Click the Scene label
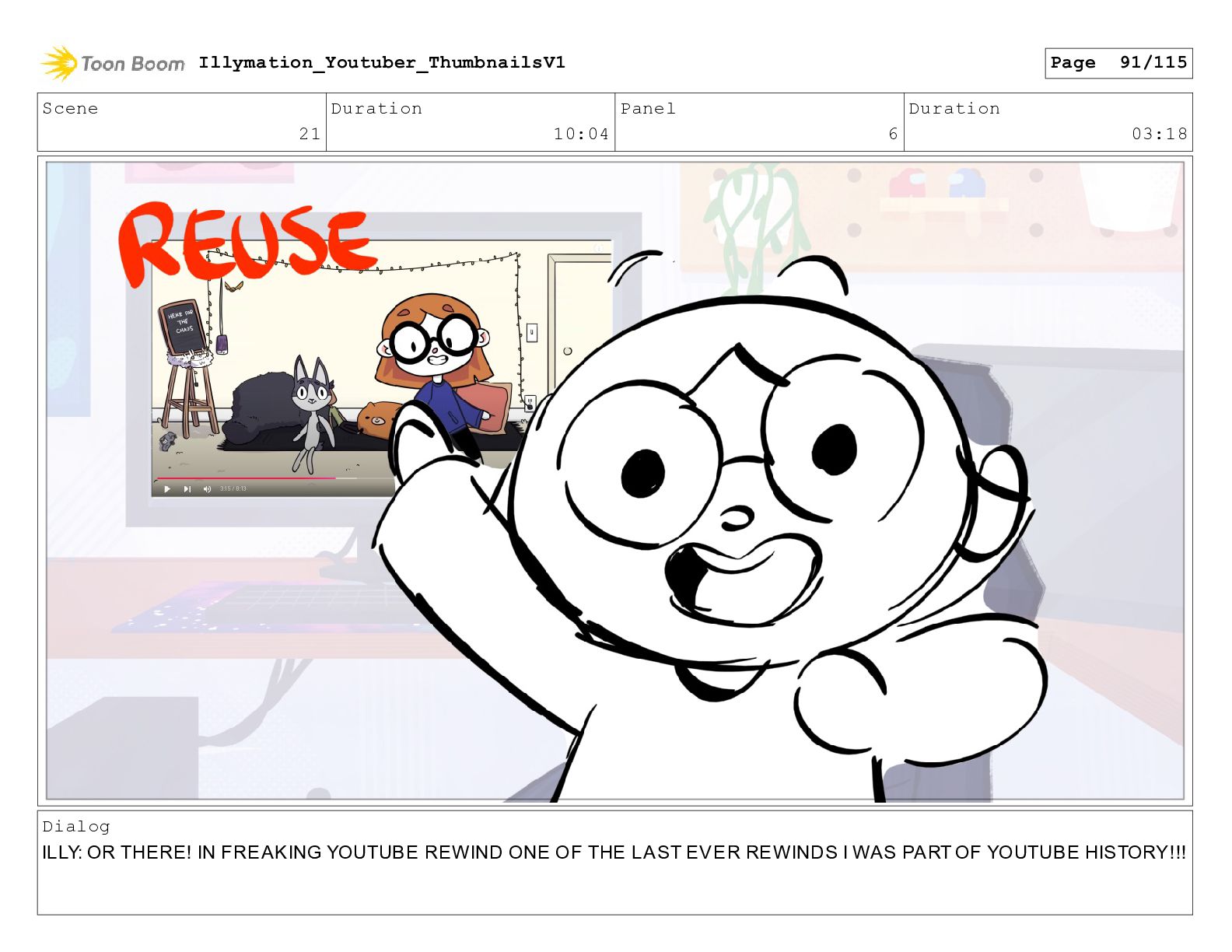This screenshot has height=952, width=1232. click(70, 108)
